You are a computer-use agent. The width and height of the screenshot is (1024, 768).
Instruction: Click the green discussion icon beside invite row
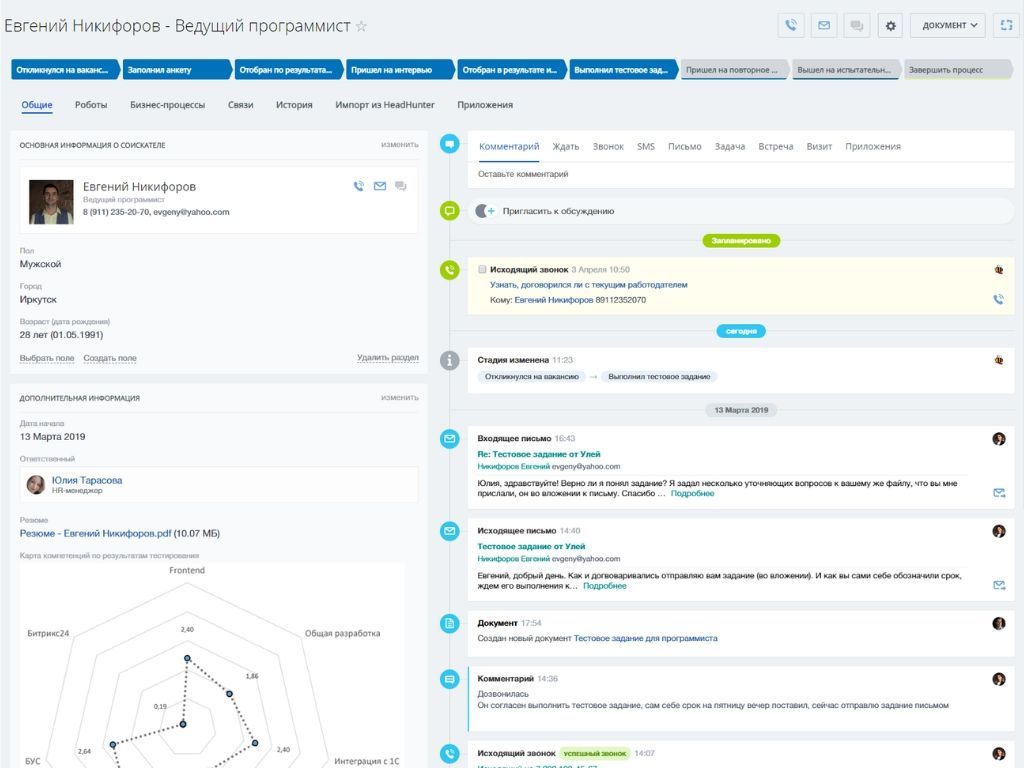pyautogui.click(x=449, y=211)
